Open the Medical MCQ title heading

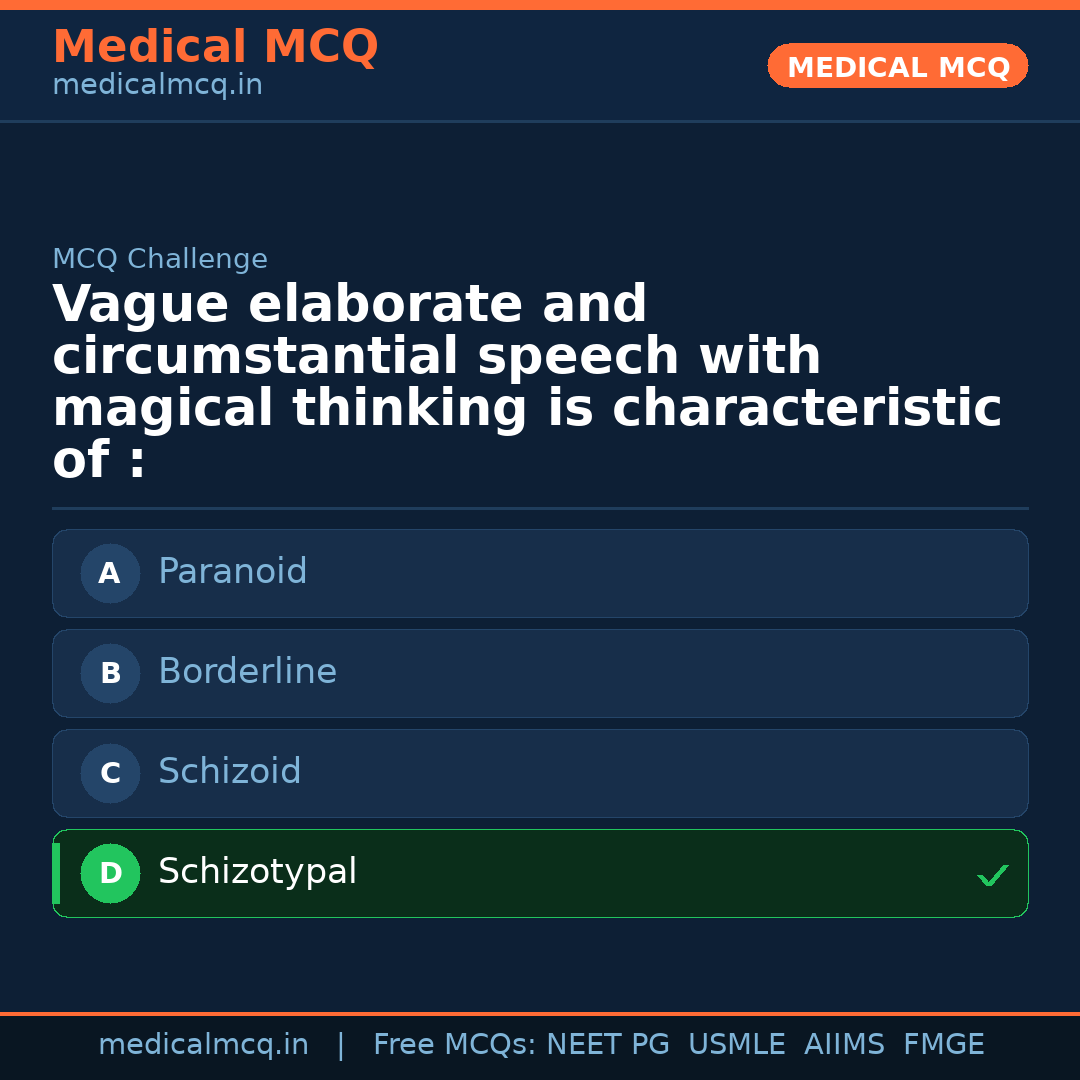click(x=215, y=47)
